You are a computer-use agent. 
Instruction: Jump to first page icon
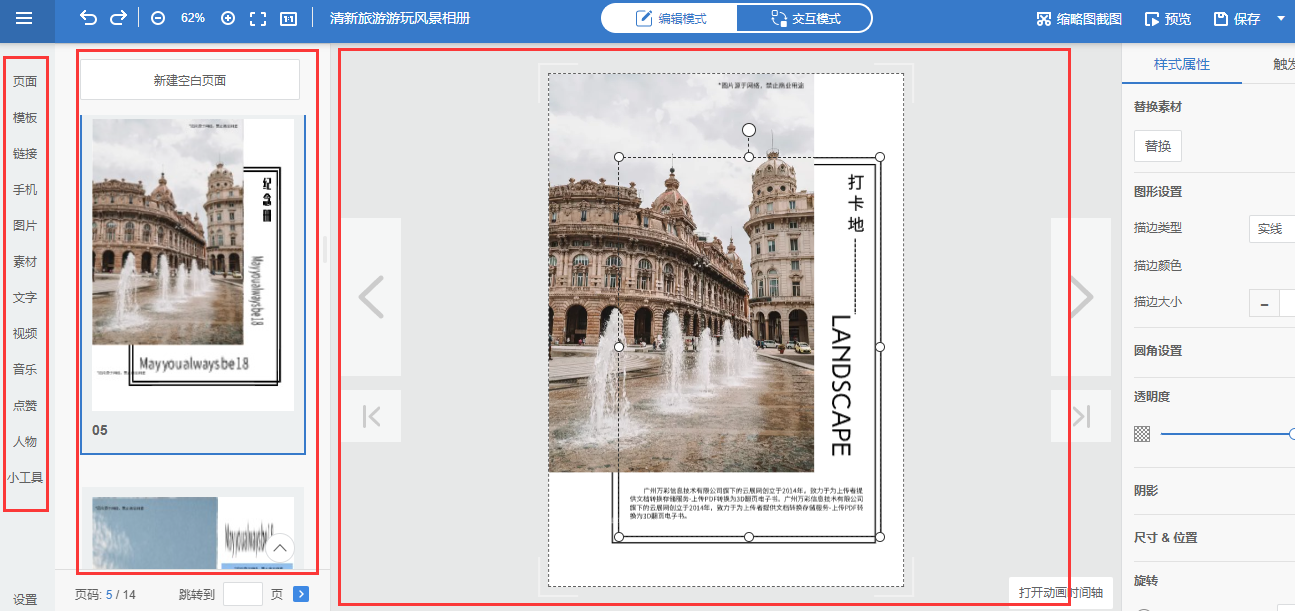pos(371,416)
